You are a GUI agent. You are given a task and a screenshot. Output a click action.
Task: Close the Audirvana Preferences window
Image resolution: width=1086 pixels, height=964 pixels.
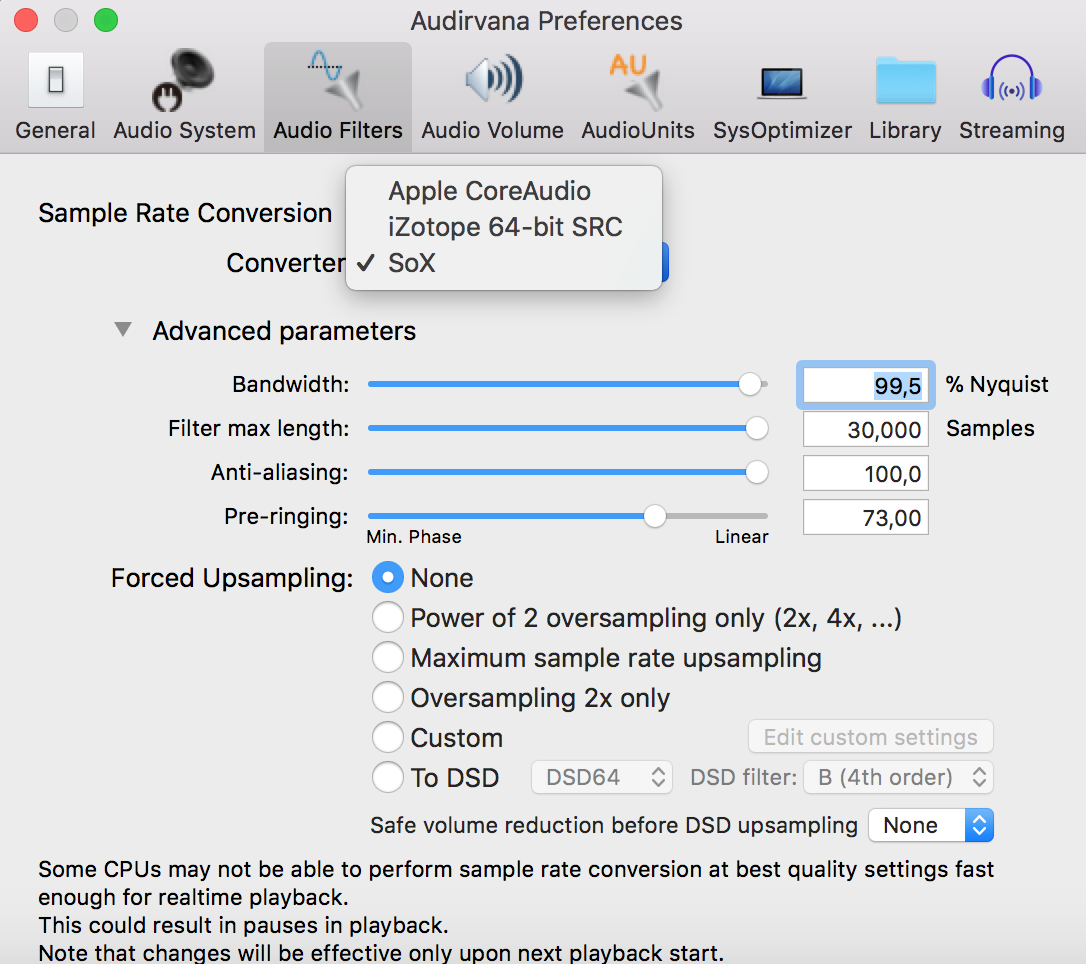point(26,20)
